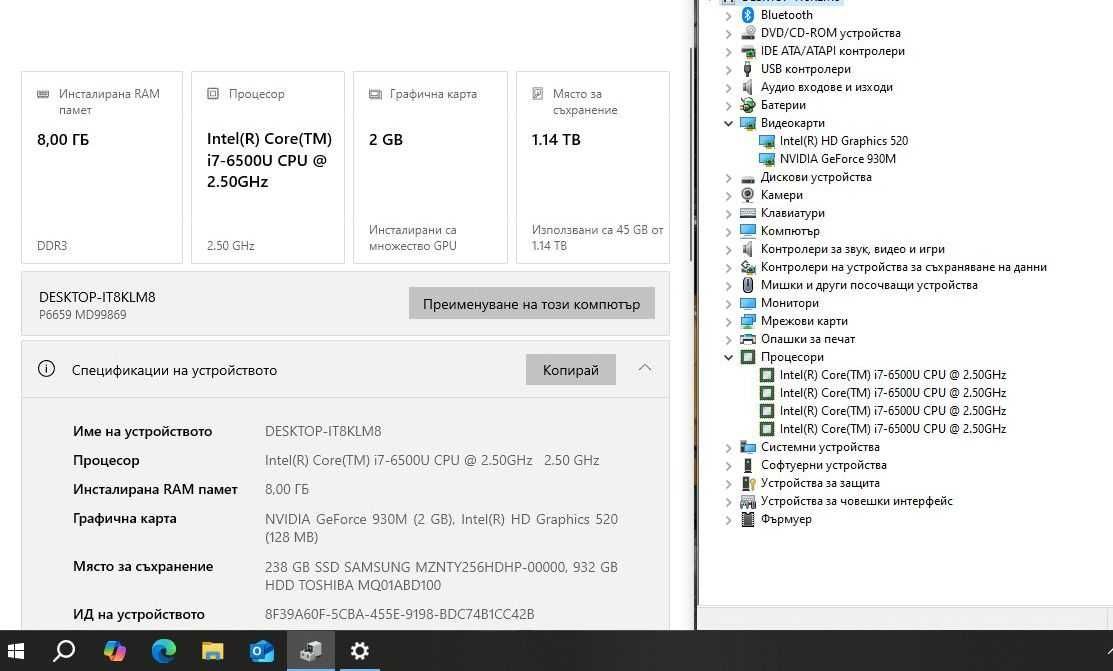1113x671 pixels.
Task: Click Преименуване на този компютър button
Action: (532, 304)
